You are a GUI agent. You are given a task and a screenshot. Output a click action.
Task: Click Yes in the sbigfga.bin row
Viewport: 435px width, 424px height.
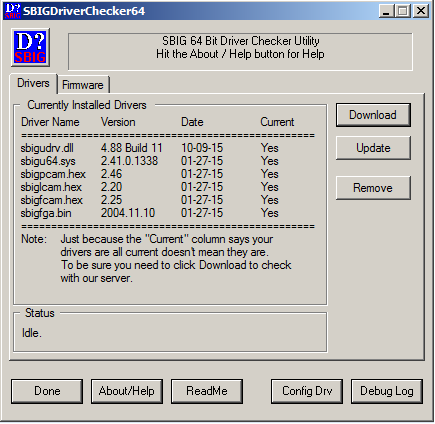click(x=270, y=213)
